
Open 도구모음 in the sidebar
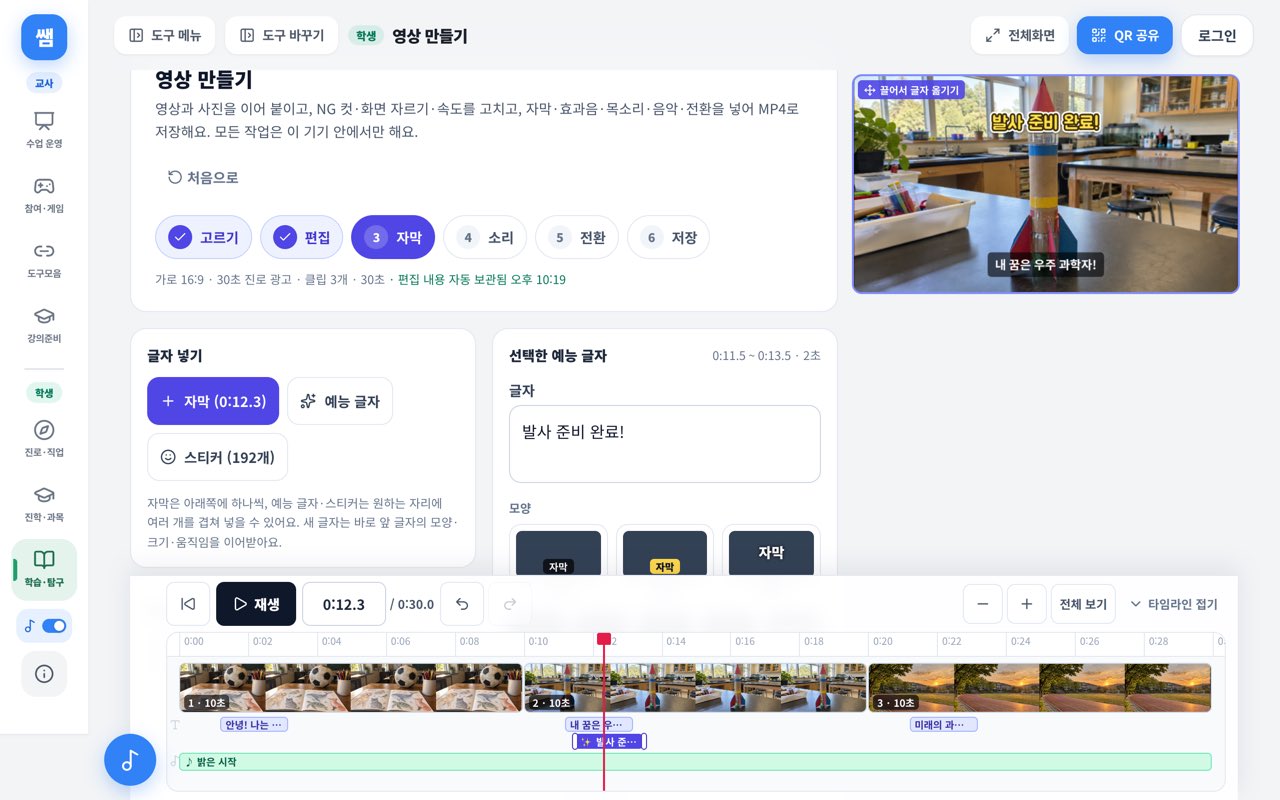click(x=44, y=260)
